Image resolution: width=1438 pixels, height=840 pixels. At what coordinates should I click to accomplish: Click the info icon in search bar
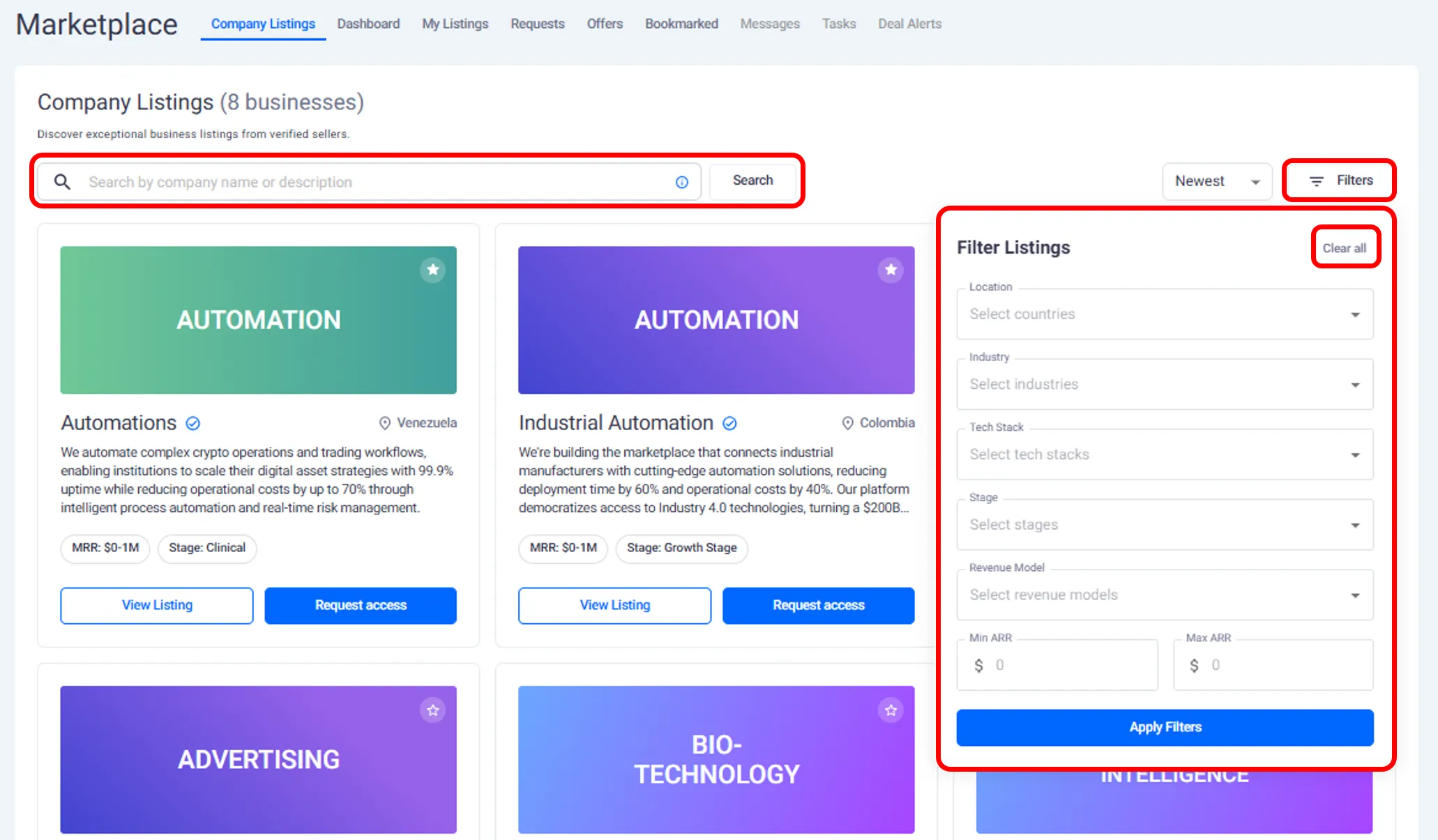(x=681, y=182)
